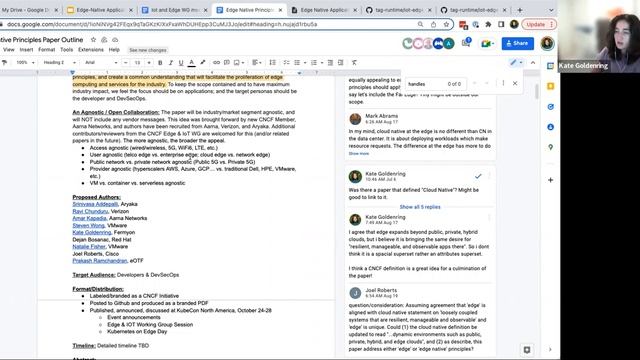Screen dimensions: 640x360
Task: Click the font size field
Action: (138, 62)
